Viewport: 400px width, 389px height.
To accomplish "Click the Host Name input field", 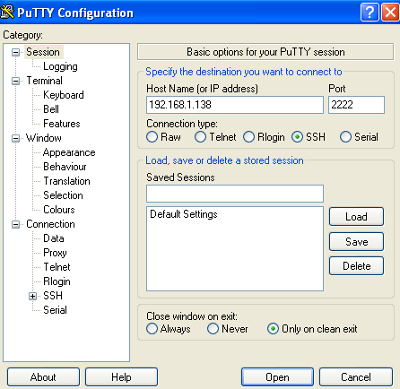I will pyautogui.click(x=235, y=105).
